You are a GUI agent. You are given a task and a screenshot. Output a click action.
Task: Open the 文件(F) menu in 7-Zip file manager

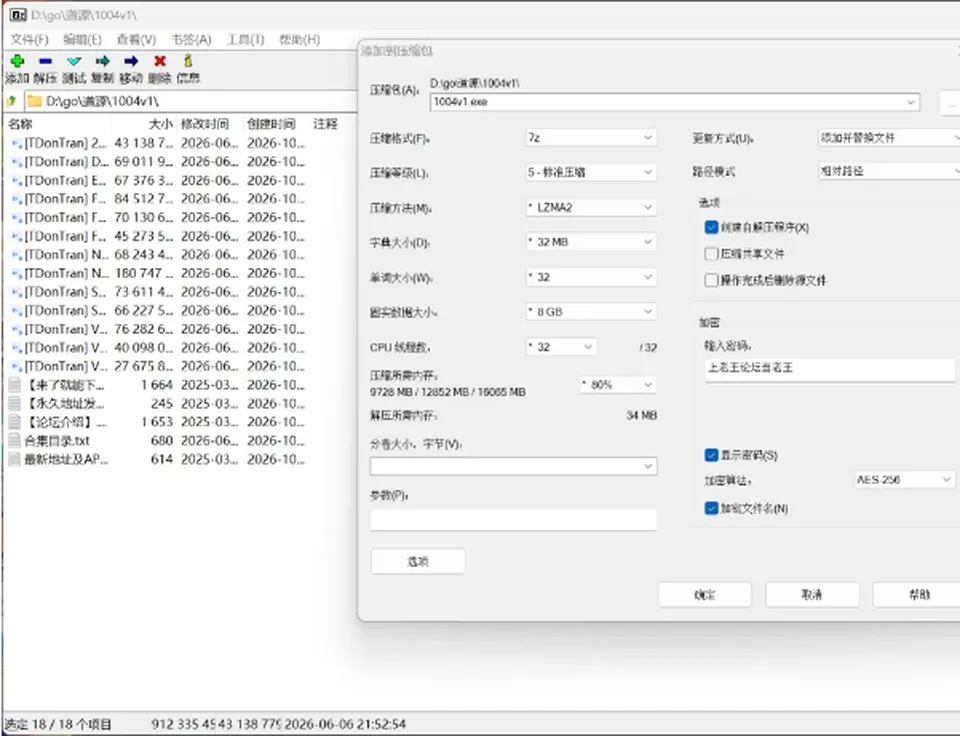pyautogui.click(x=29, y=40)
